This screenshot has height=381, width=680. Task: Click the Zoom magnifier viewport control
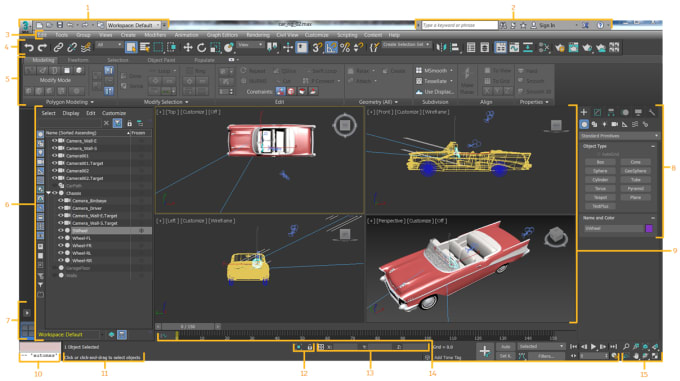click(626, 346)
